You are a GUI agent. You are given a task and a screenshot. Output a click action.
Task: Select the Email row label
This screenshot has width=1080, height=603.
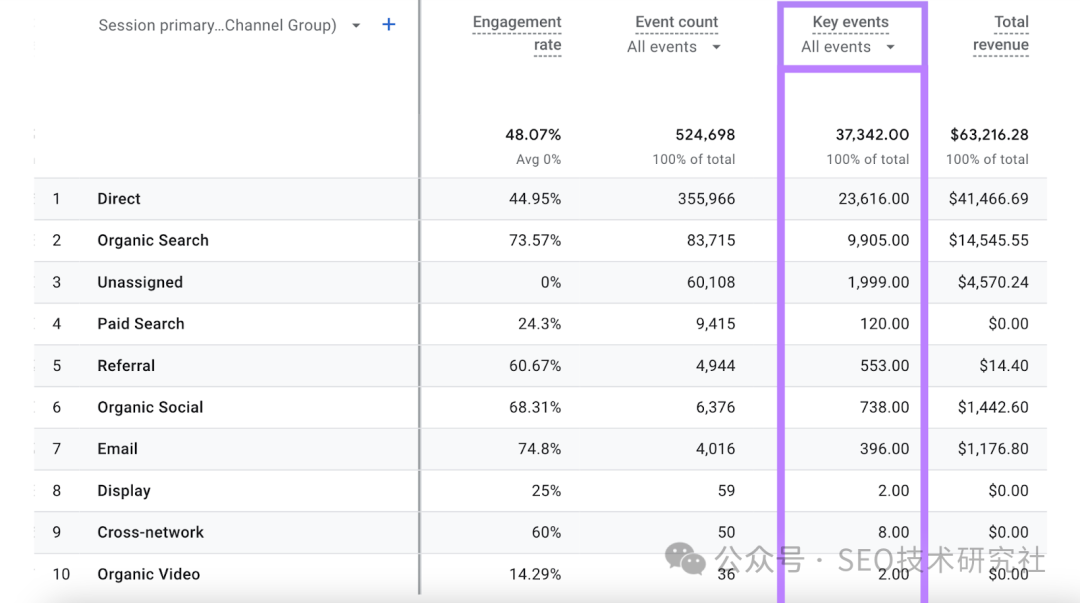[x=117, y=449]
